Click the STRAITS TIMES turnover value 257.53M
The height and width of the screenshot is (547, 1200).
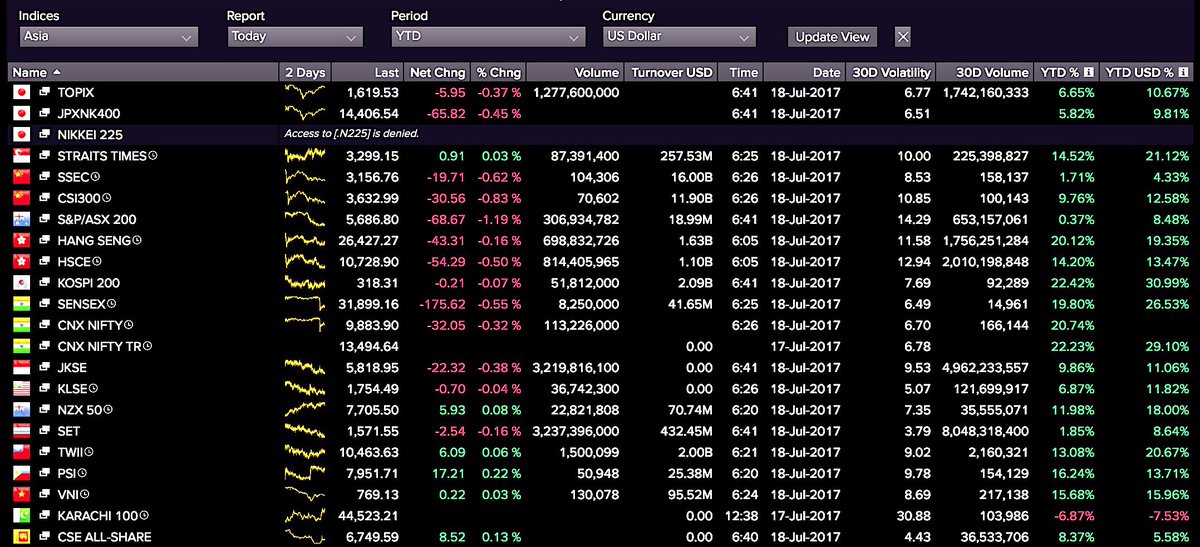pyautogui.click(x=687, y=156)
